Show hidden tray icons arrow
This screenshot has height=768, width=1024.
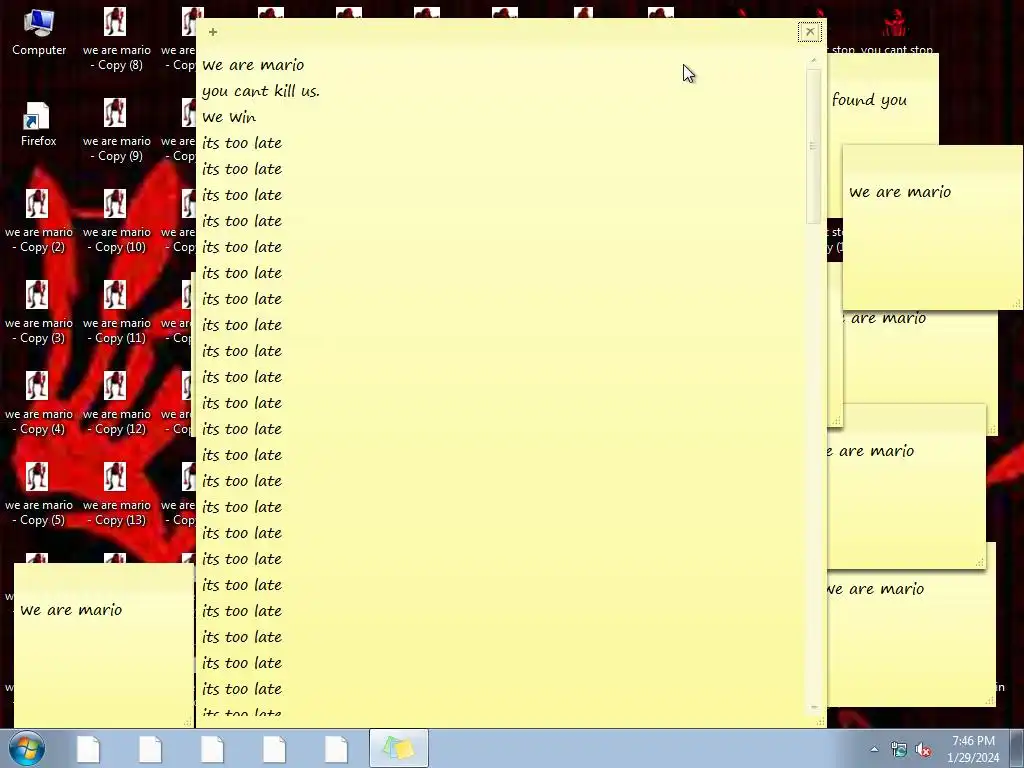tap(874, 749)
